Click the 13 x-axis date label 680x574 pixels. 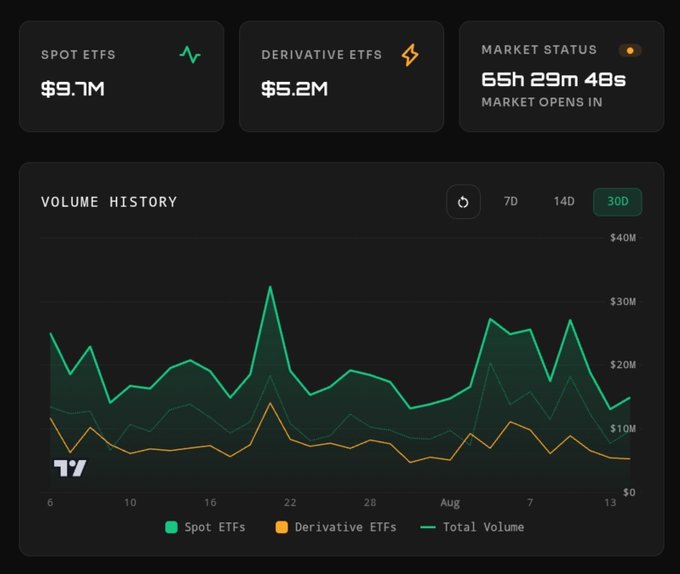coord(610,502)
